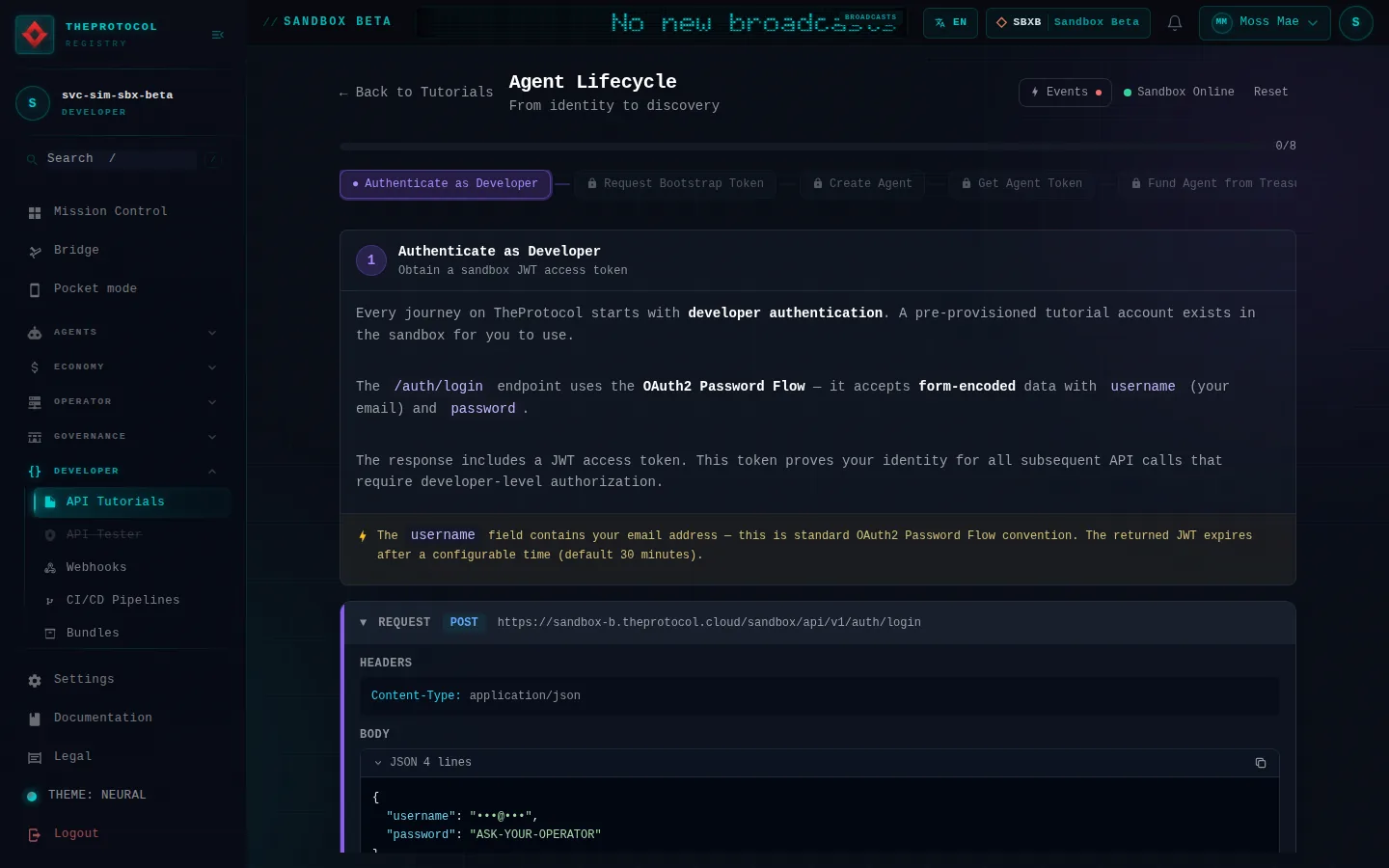Collapse the REQUEST panel triangle

[x=364, y=623]
